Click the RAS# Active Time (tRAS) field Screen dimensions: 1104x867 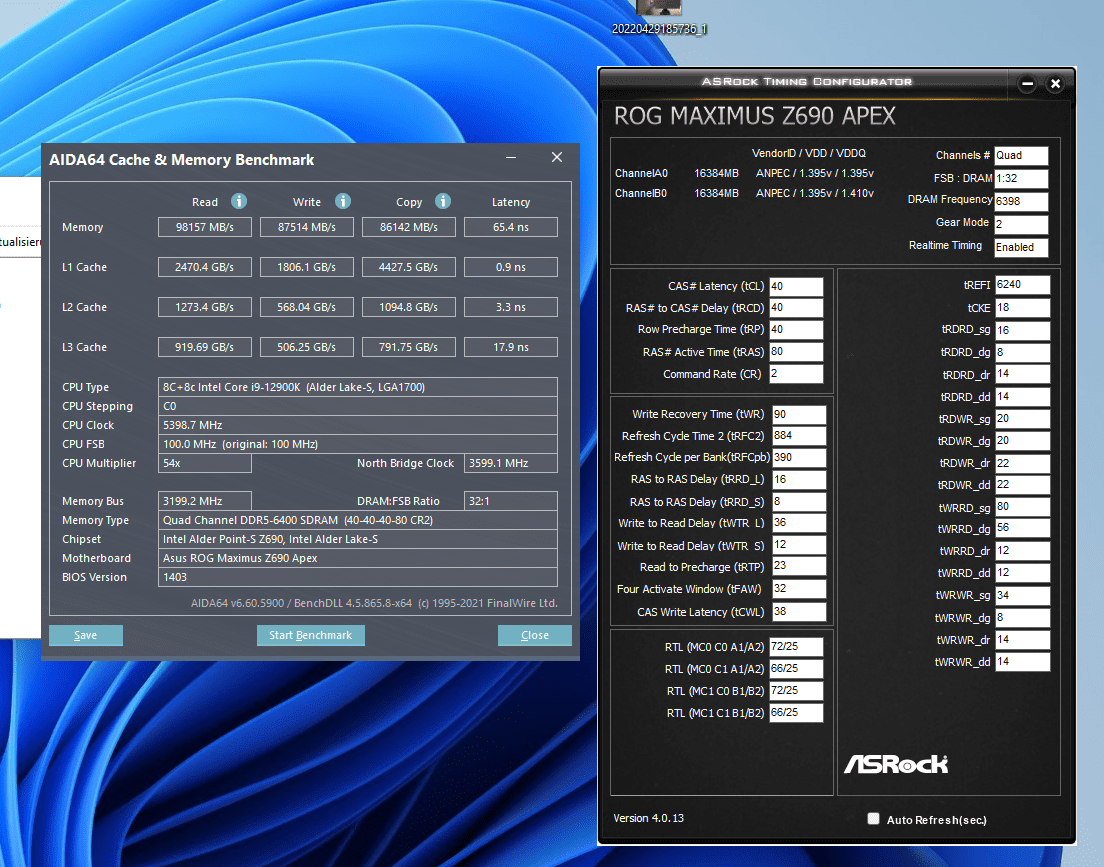pyautogui.click(x=796, y=351)
